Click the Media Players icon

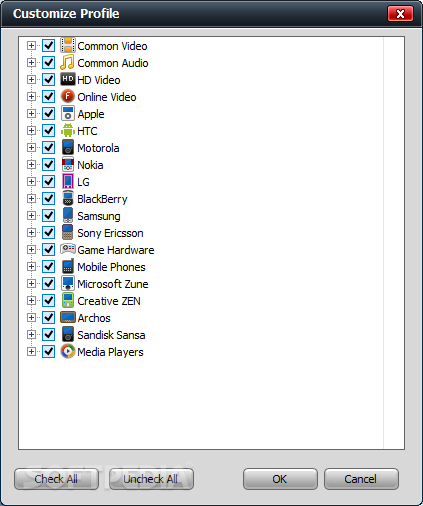(68, 351)
